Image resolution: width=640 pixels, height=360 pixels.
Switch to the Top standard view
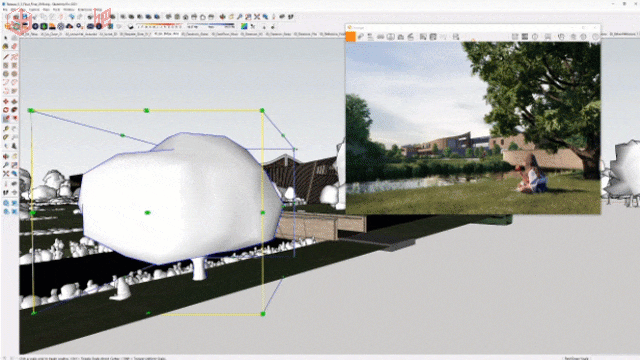point(177,17)
